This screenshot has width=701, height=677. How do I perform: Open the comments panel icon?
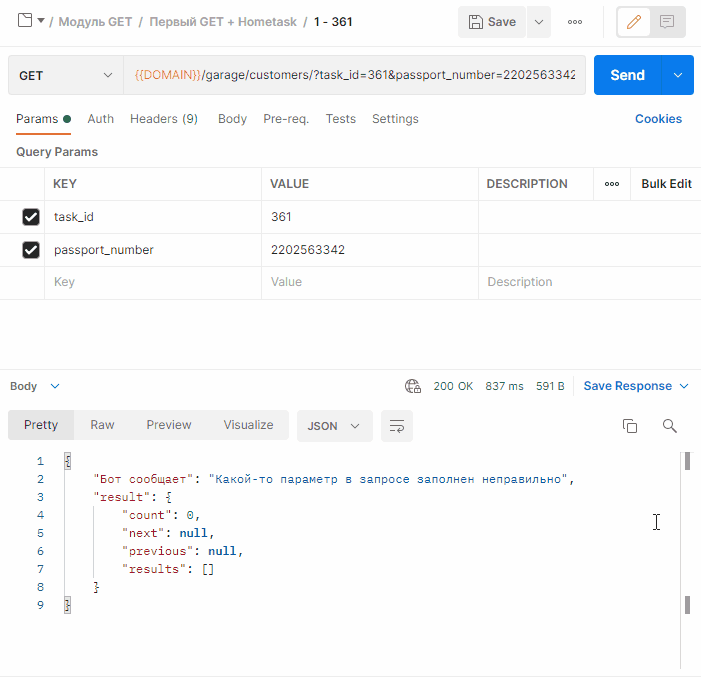point(667,22)
